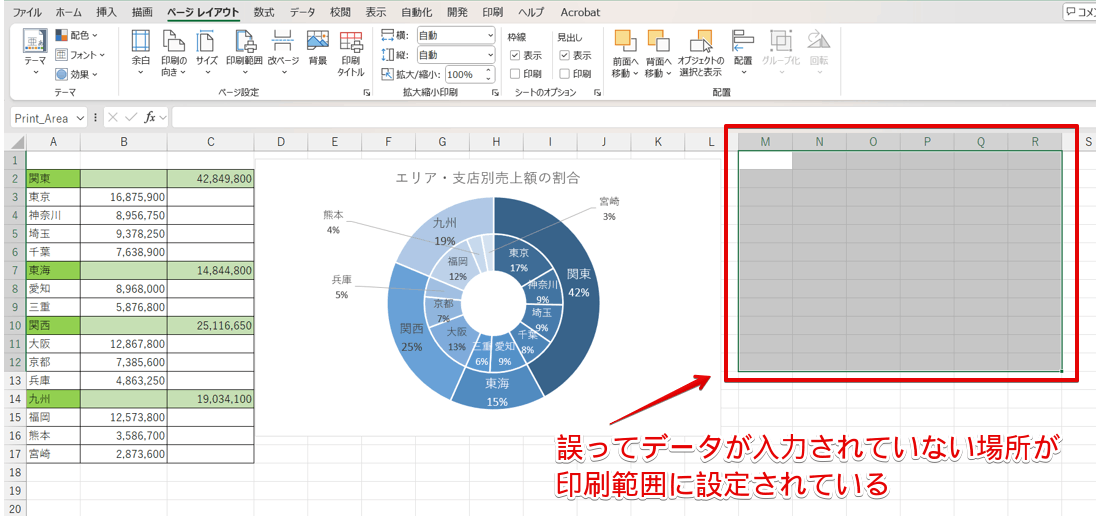Switch to the ヘルプ tab
The image size is (1096, 528).
pyautogui.click(x=531, y=12)
